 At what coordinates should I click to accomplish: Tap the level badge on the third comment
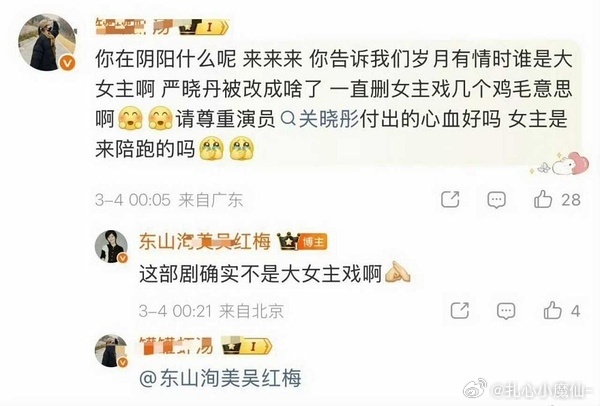[x=247, y=346]
